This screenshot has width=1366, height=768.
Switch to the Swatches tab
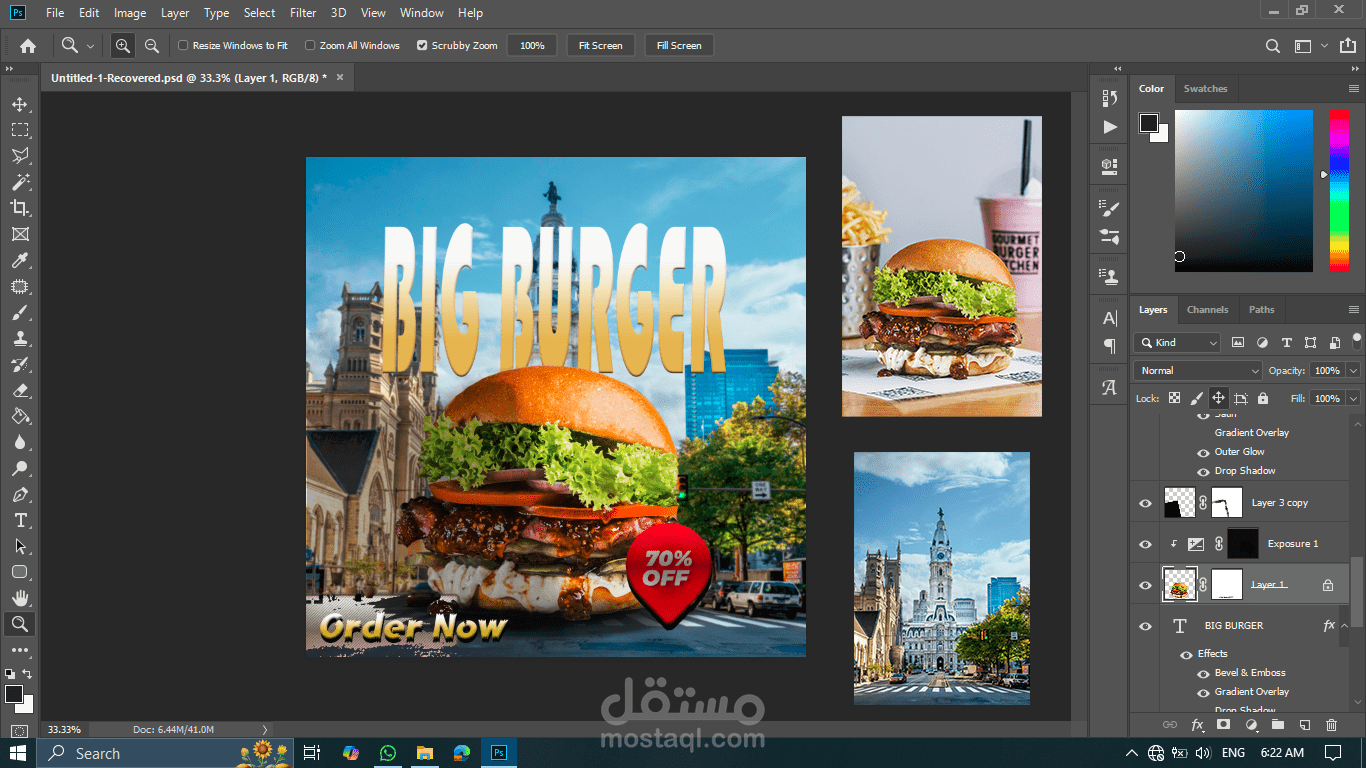(1205, 88)
